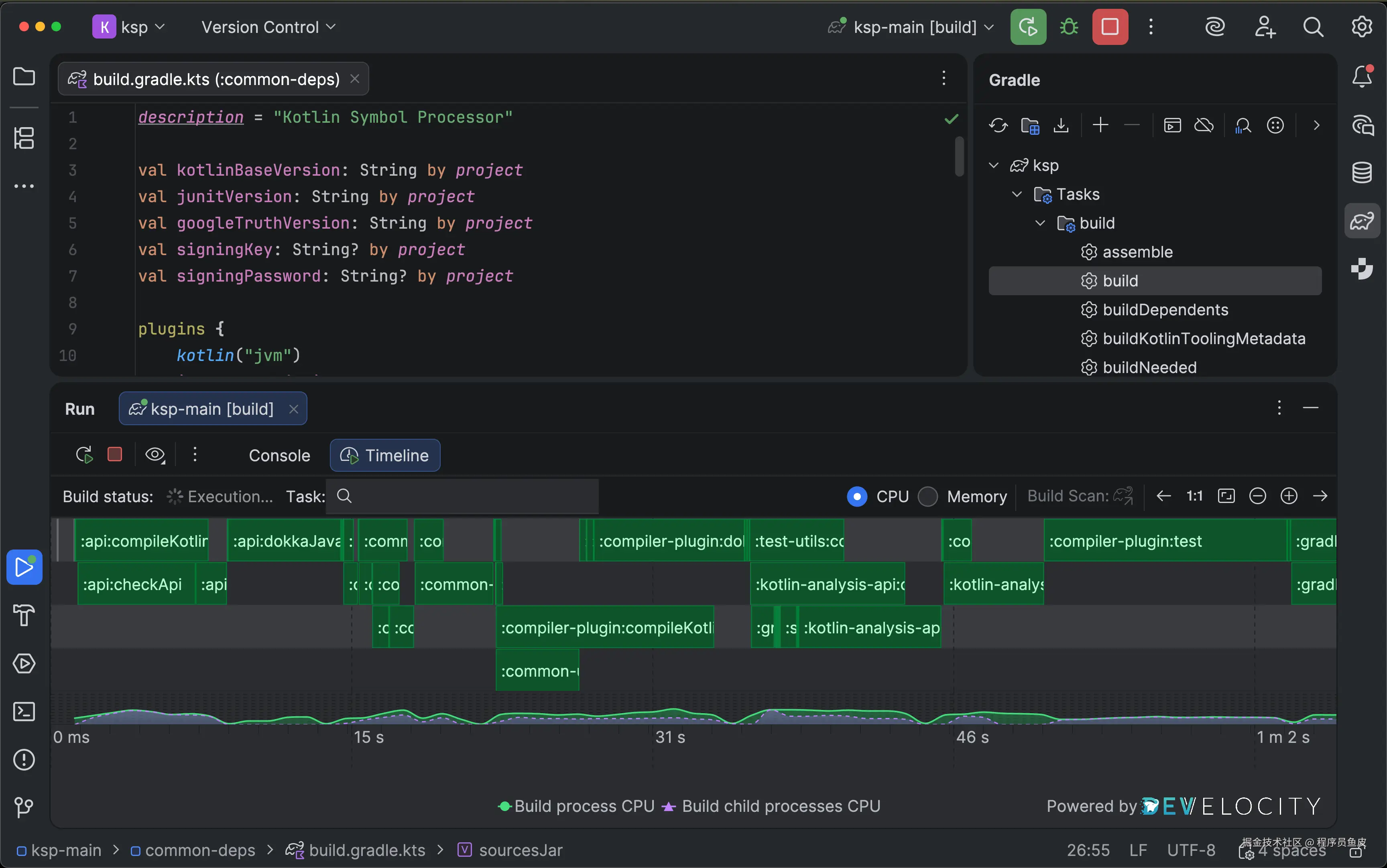Toggle Gradle offline mode icon
Viewport: 1387px width, 868px height.
(x=1204, y=125)
